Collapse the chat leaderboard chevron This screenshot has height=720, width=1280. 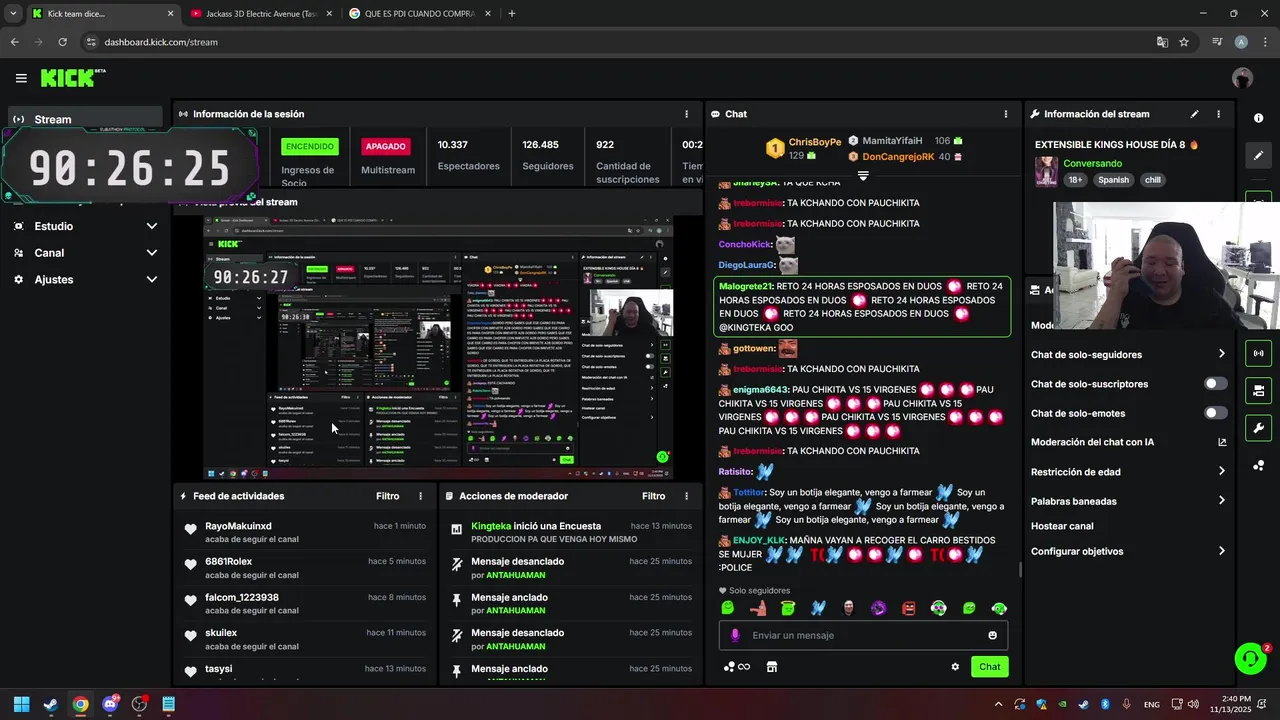[863, 176]
